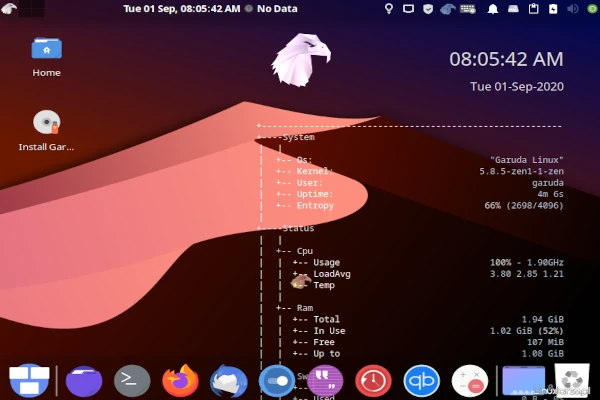Click the power/battery tray icon

(x=553, y=8)
